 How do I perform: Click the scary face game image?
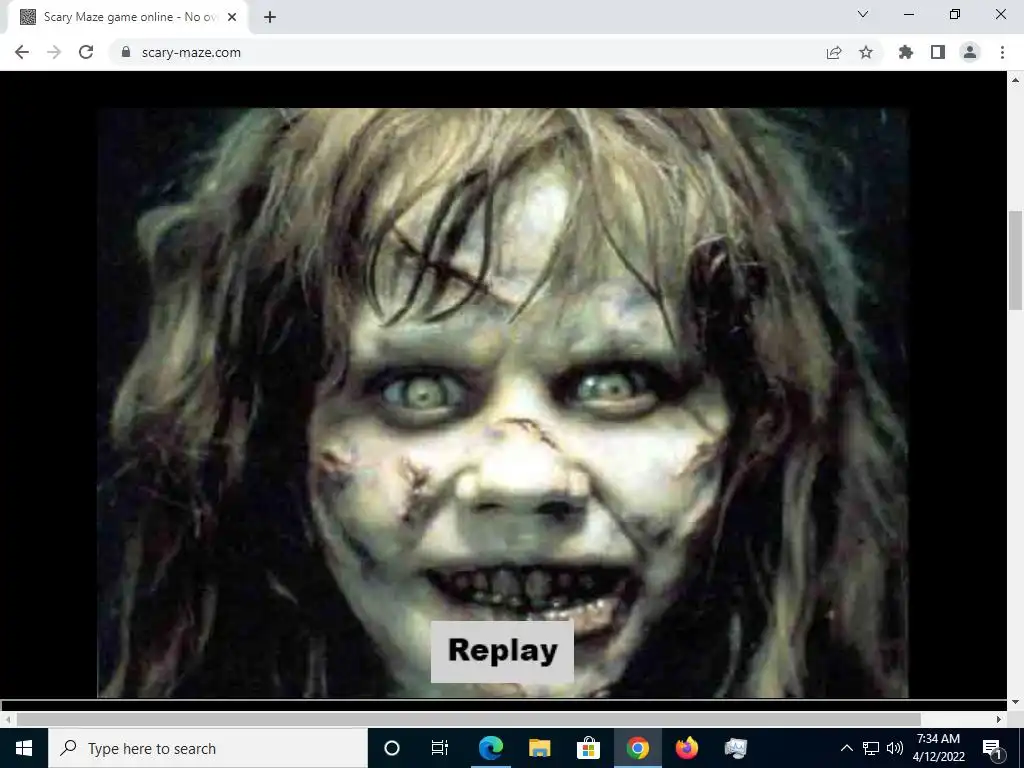(502, 402)
